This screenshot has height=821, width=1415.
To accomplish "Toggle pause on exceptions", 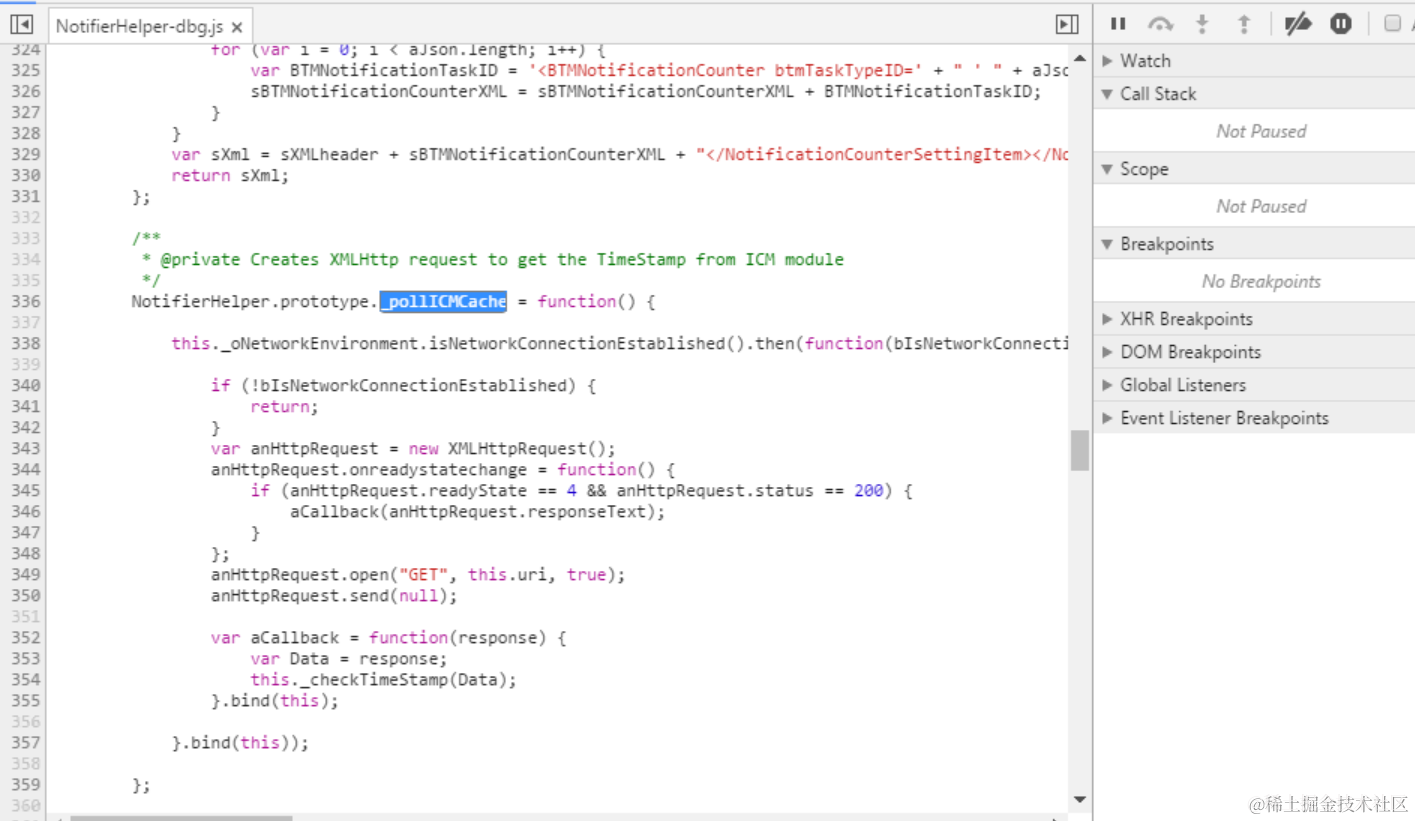I will pyautogui.click(x=1341, y=24).
